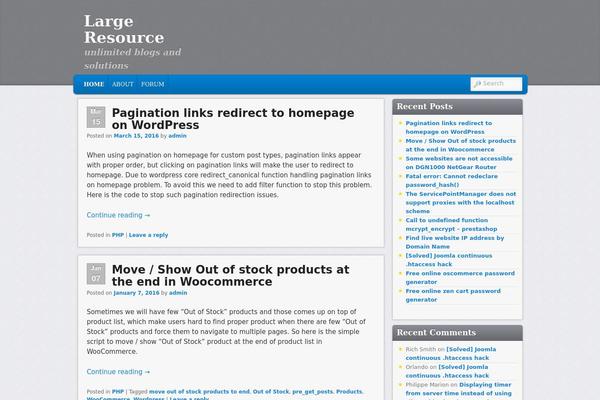Open the ABOUT menu item
This screenshot has width=600, height=400.
click(x=122, y=84)
